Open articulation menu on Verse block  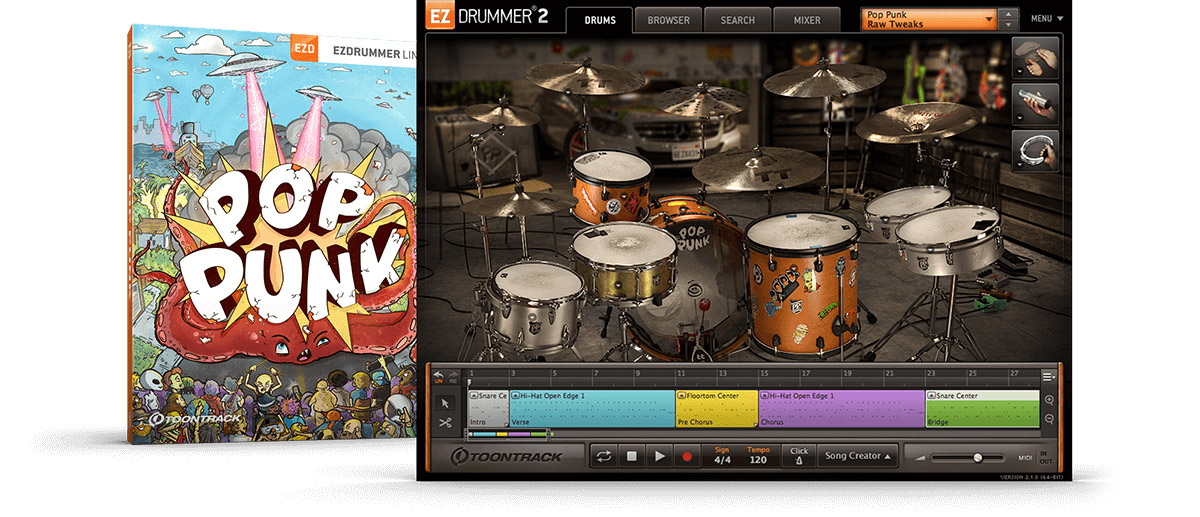(516, 396)
